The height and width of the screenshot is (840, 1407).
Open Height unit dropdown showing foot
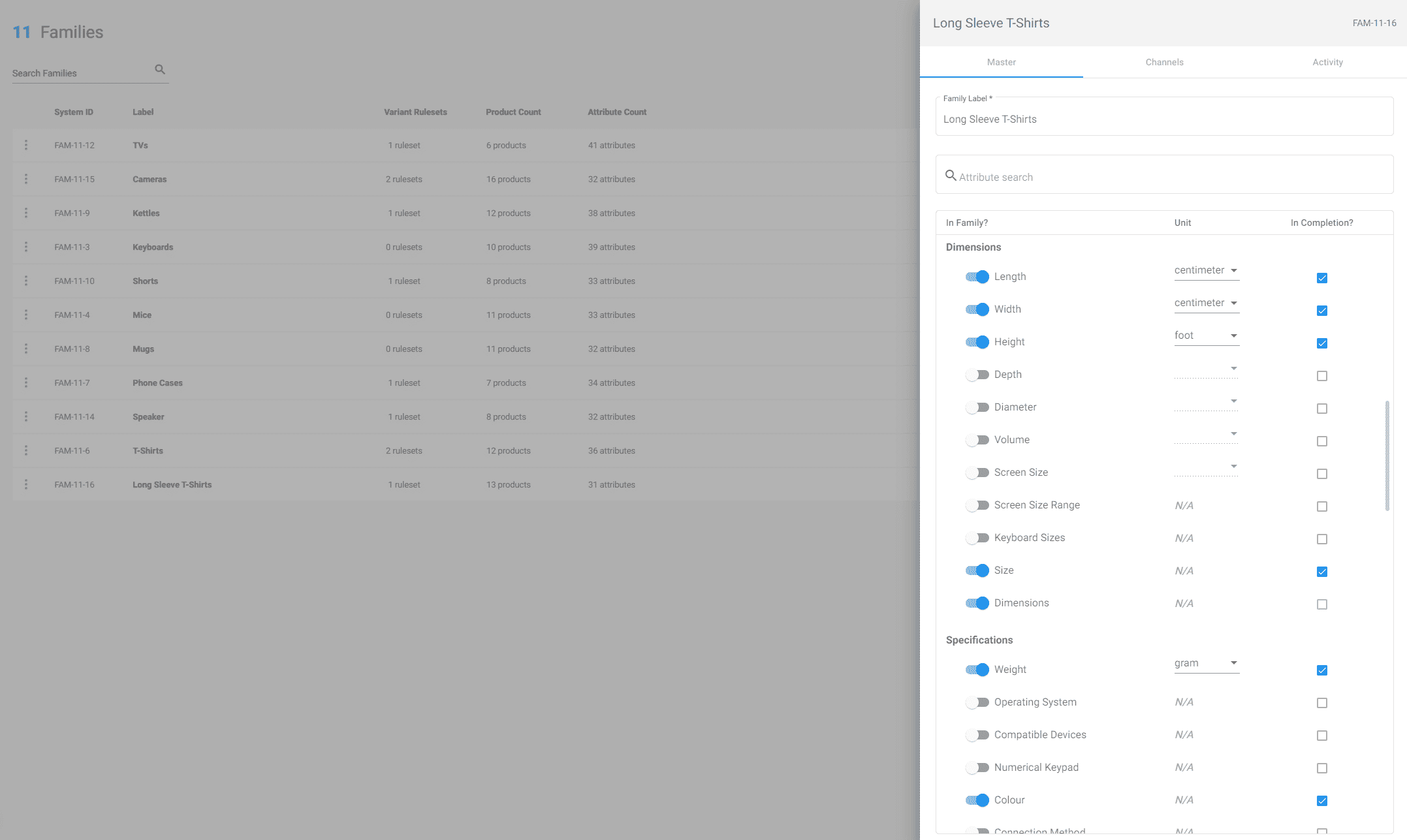point(1207,336)
